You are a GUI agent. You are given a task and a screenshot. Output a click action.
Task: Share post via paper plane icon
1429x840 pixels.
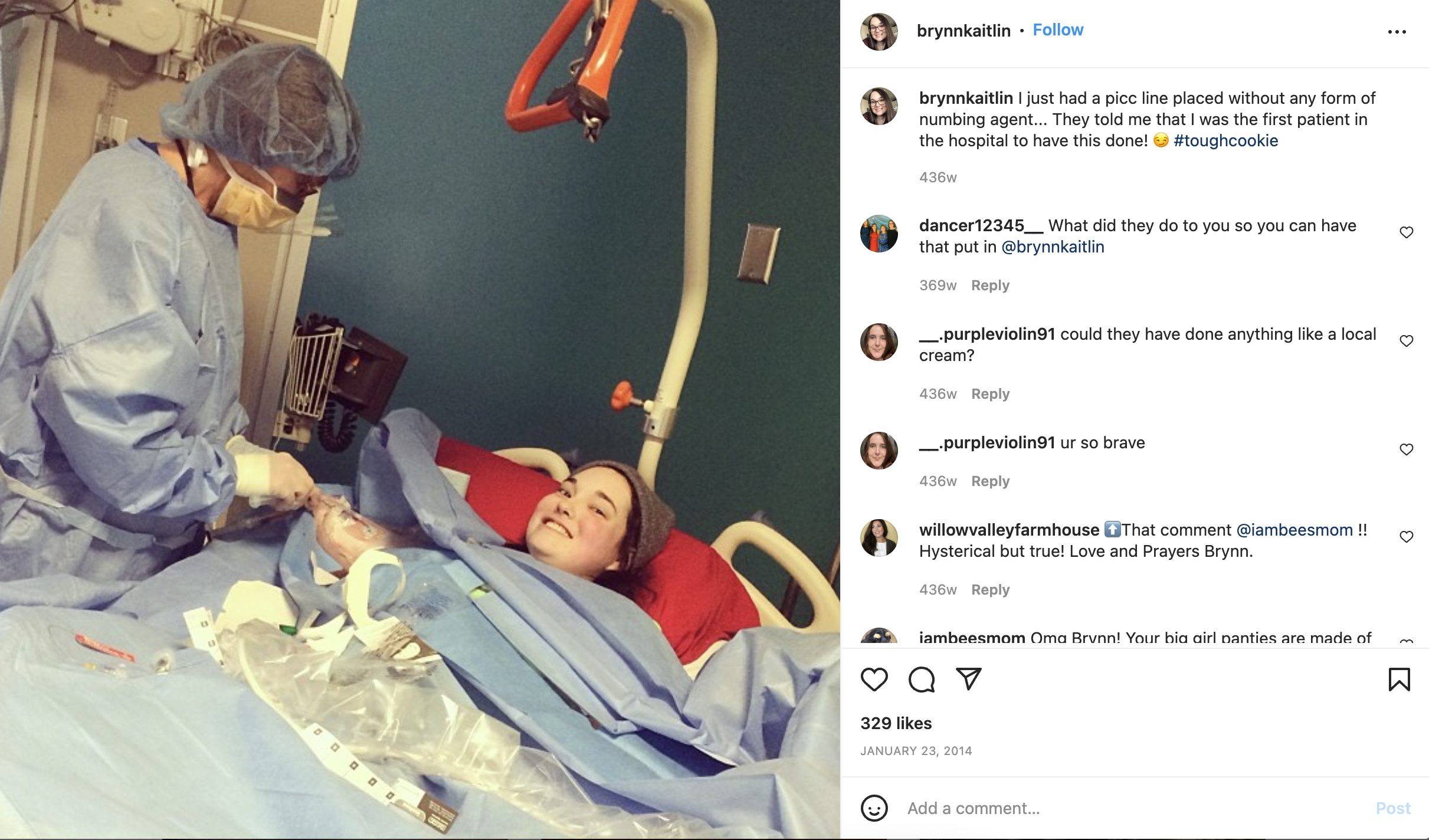pyautogui.click(x=968, y=679)
